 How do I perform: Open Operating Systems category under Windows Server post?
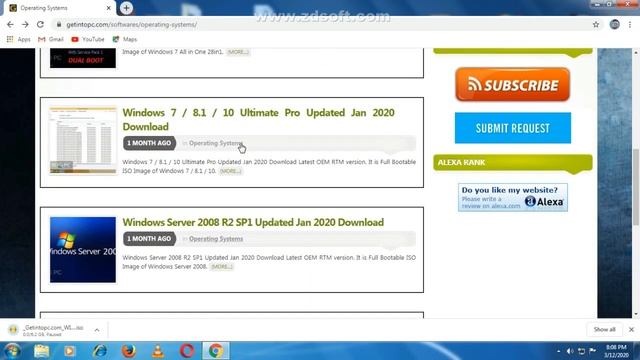tap(216, 239)
